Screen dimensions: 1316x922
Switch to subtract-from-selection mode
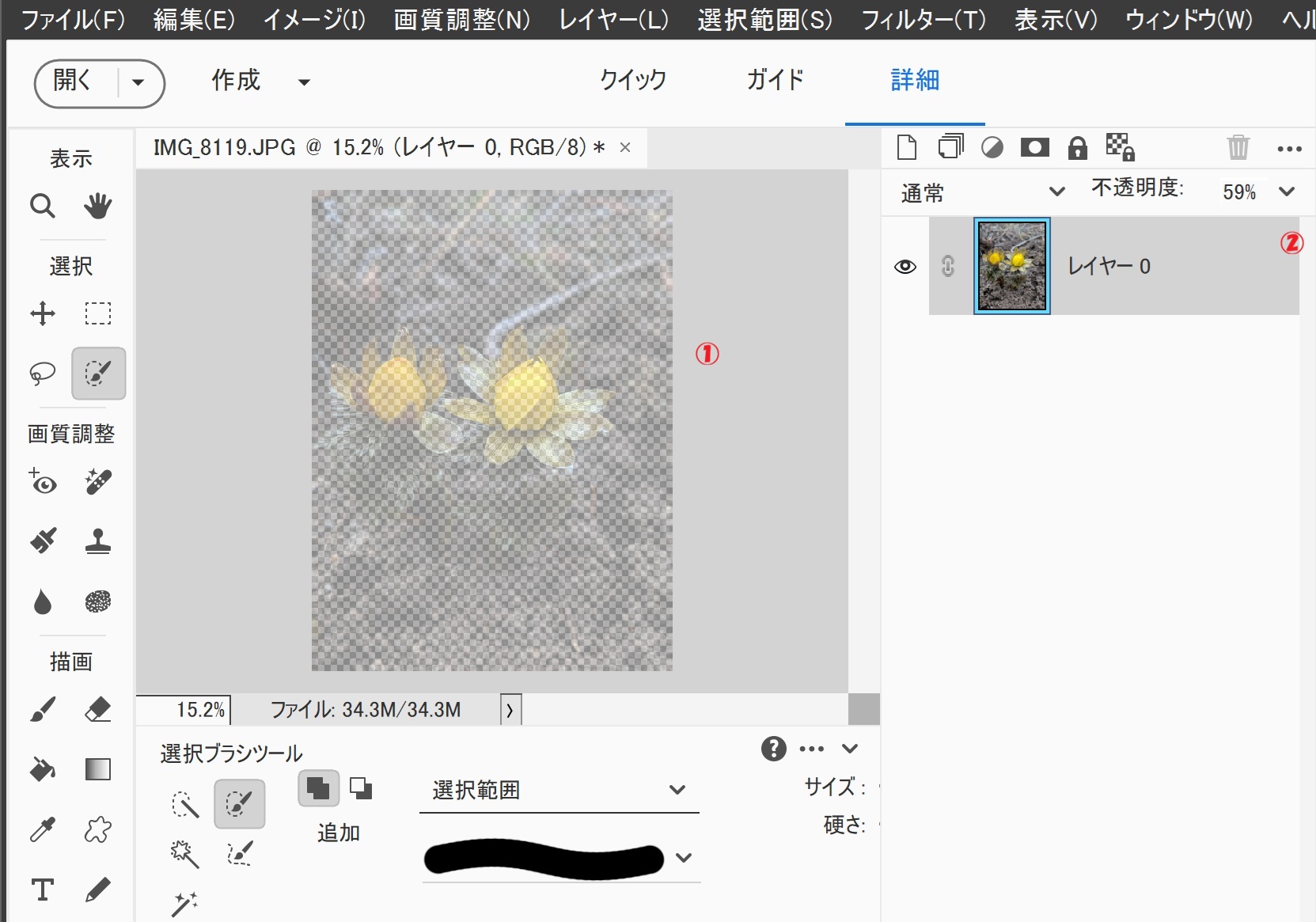click(362, 788)
